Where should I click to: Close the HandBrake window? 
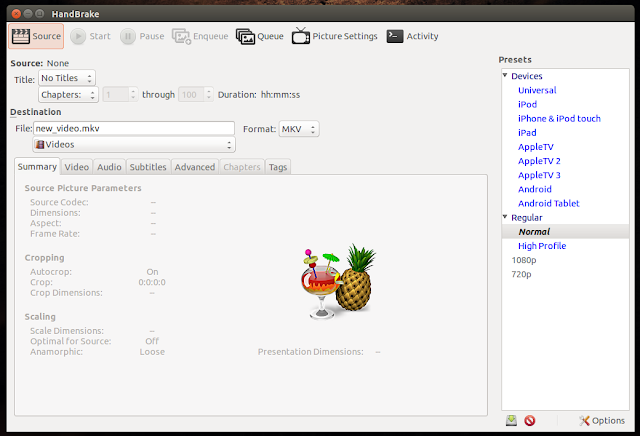click(x=16, y=14)
